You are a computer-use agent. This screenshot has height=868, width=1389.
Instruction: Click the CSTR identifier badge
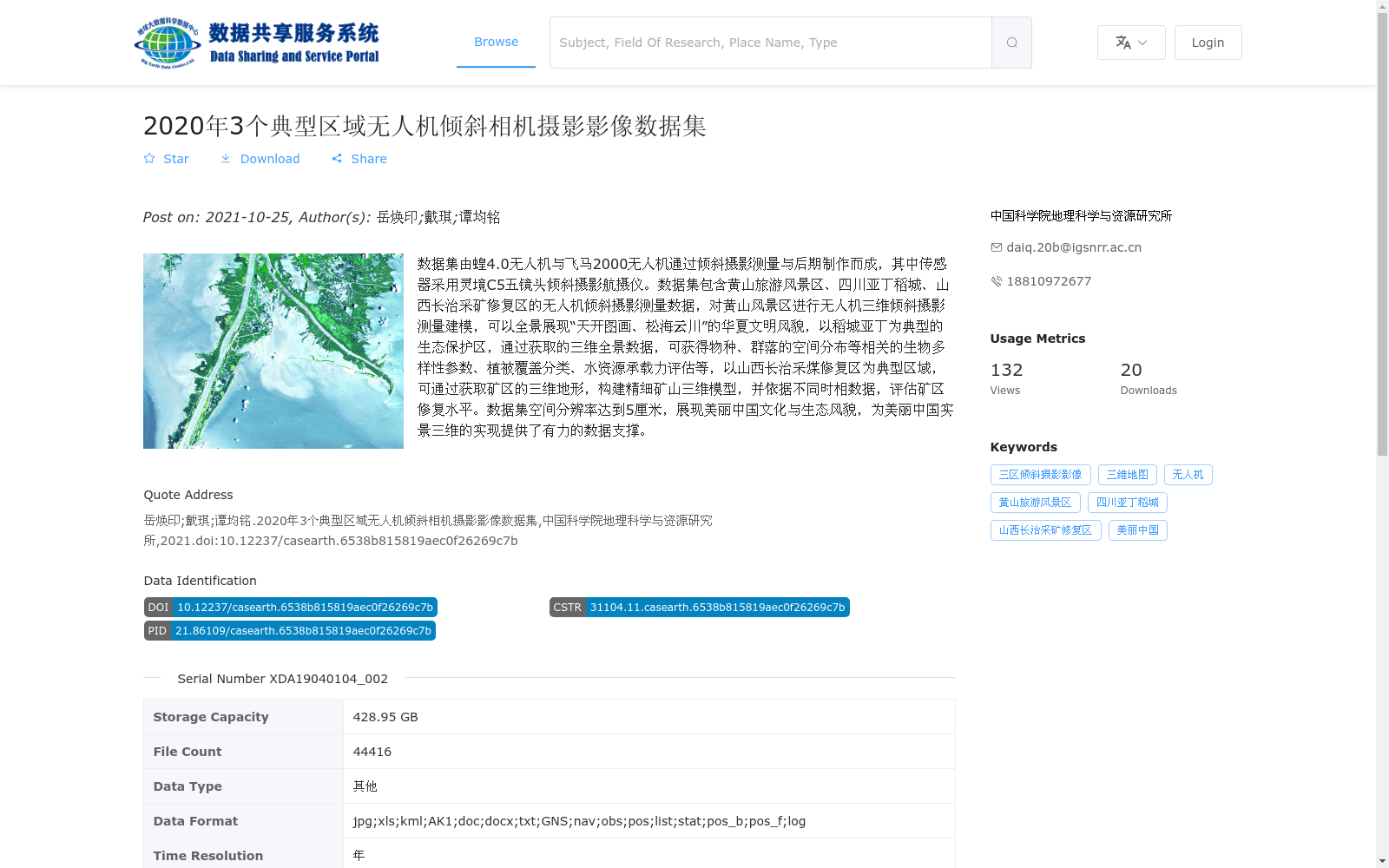coord(699,608)
